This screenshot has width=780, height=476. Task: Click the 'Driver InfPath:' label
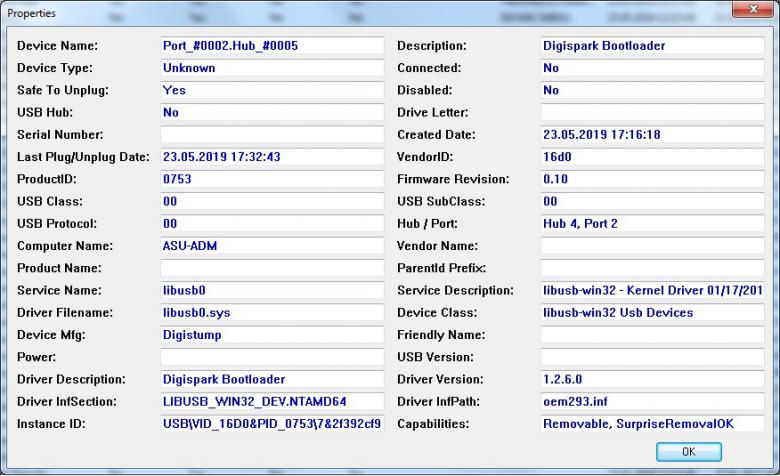click(x=438, y=401)
